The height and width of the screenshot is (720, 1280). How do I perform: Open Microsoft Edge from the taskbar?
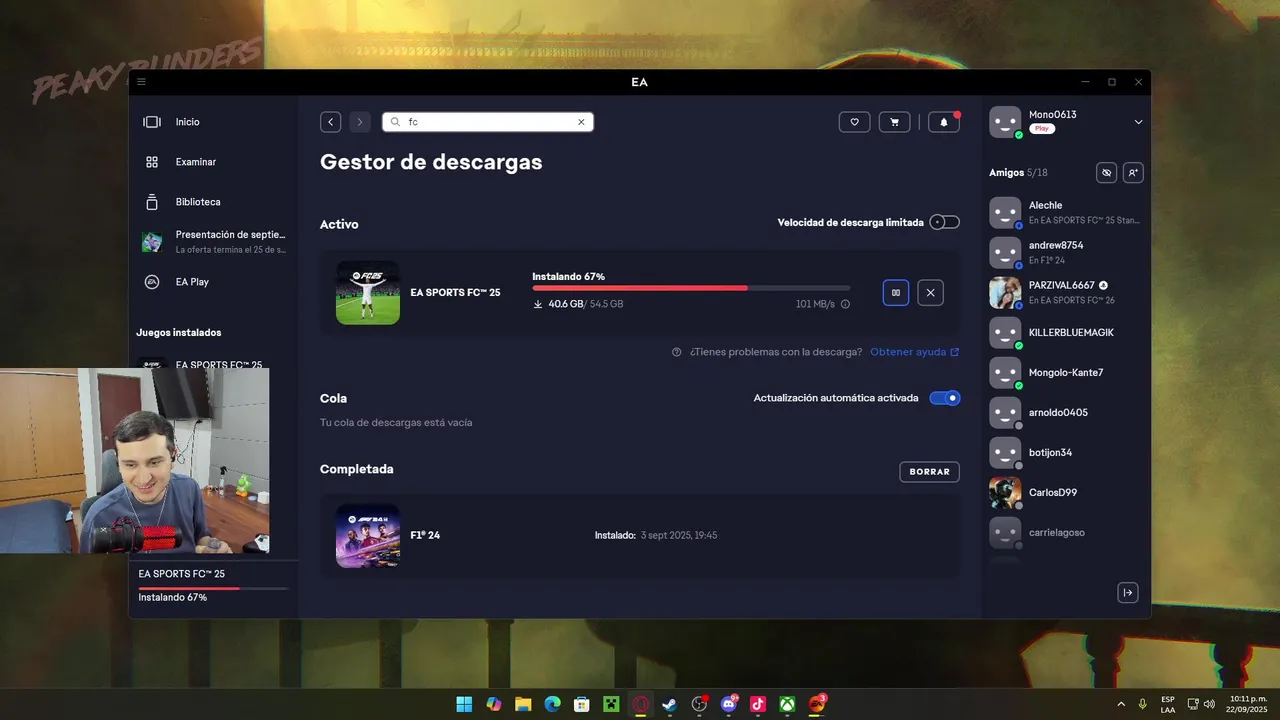point(553,704)
